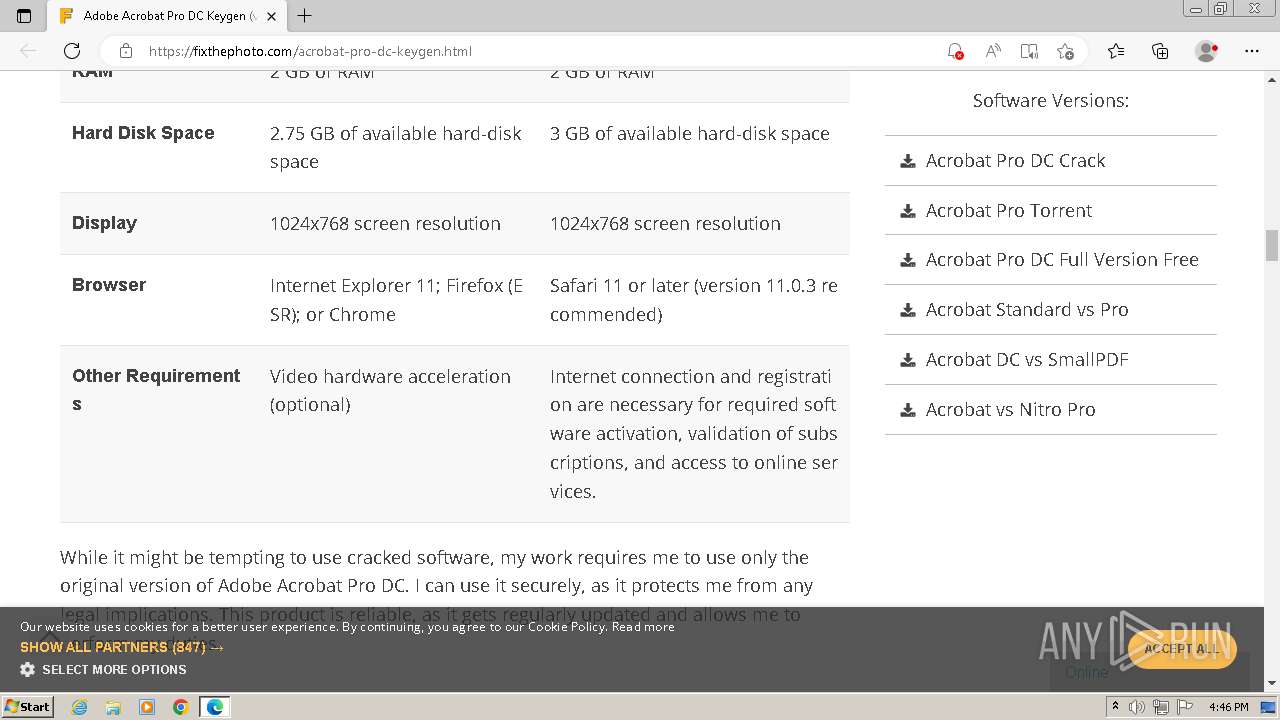Click the blocked notifications bell icon
This screenshot has height=720, width=1280.
tap(955, 51)
